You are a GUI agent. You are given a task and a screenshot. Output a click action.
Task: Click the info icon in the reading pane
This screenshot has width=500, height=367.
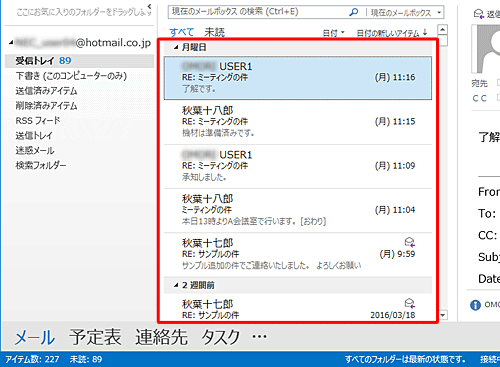coord(475,305)
